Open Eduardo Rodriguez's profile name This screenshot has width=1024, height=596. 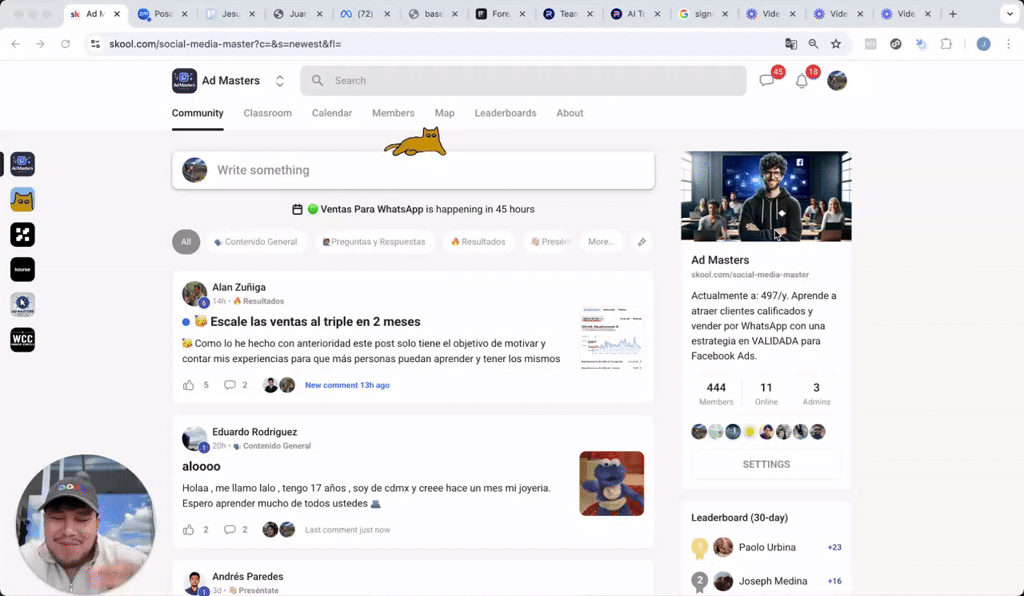pos(255,432)
